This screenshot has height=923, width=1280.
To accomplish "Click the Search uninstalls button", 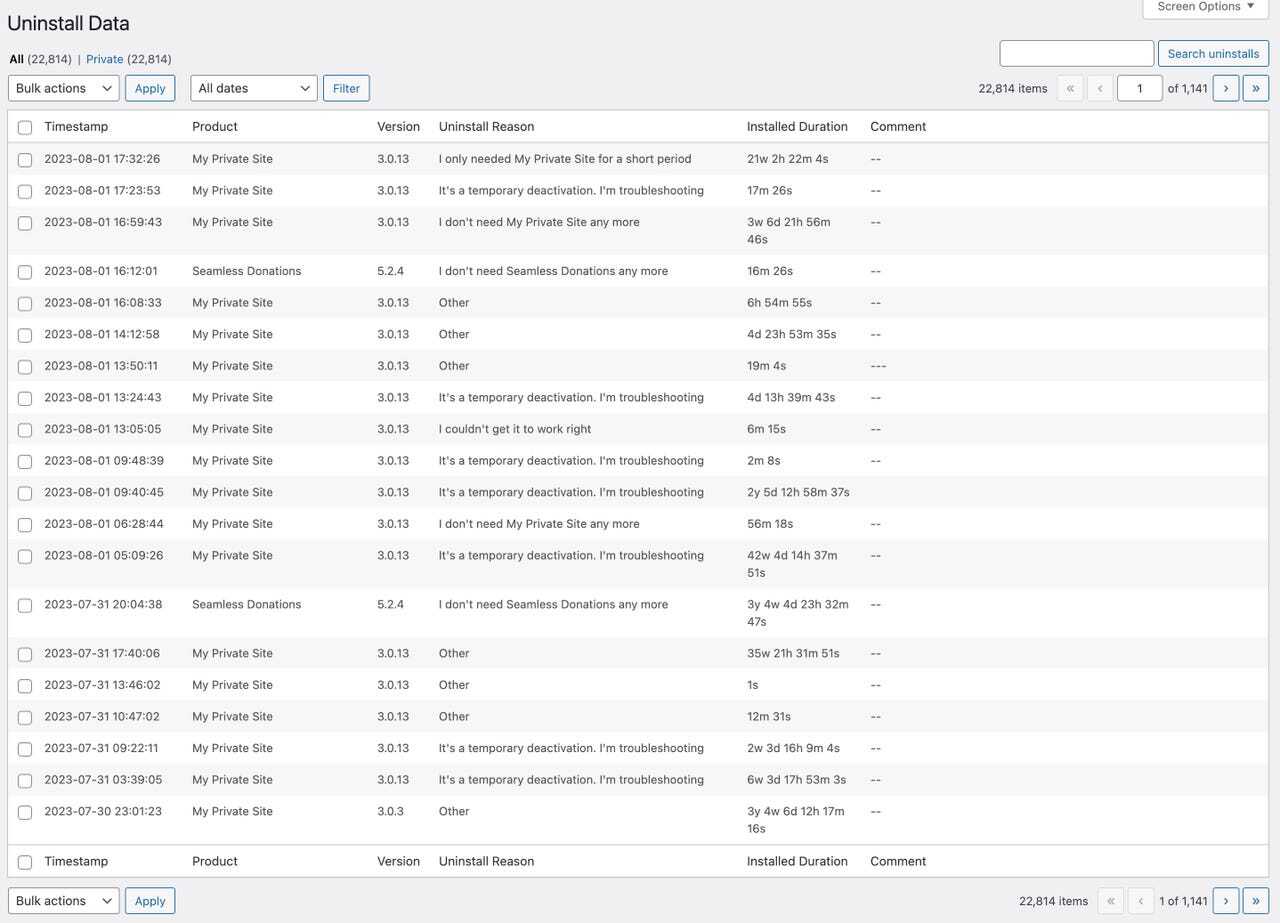I will (1213, 54).
